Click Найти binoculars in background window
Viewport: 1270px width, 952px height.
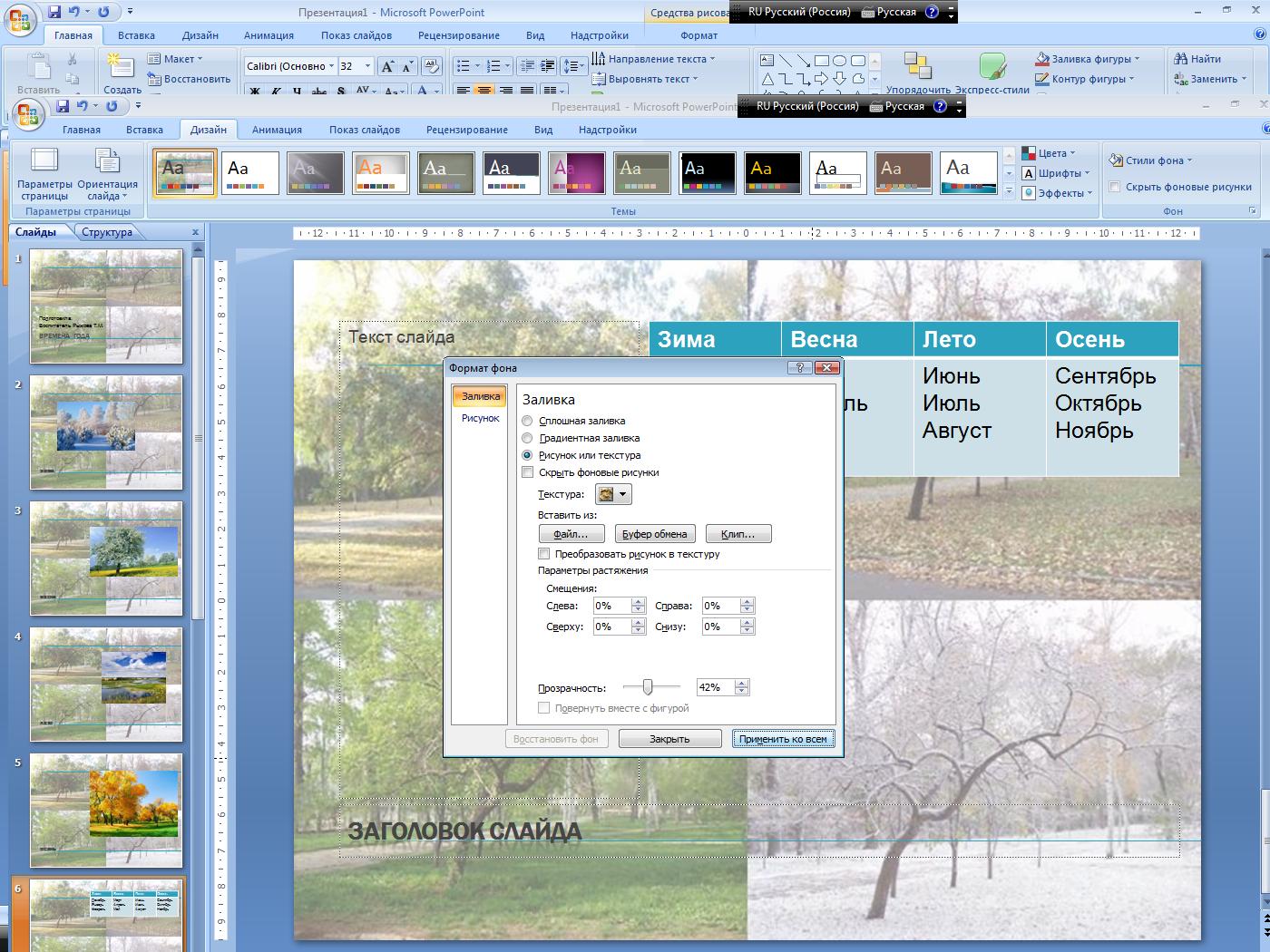tap(1198, 59)
